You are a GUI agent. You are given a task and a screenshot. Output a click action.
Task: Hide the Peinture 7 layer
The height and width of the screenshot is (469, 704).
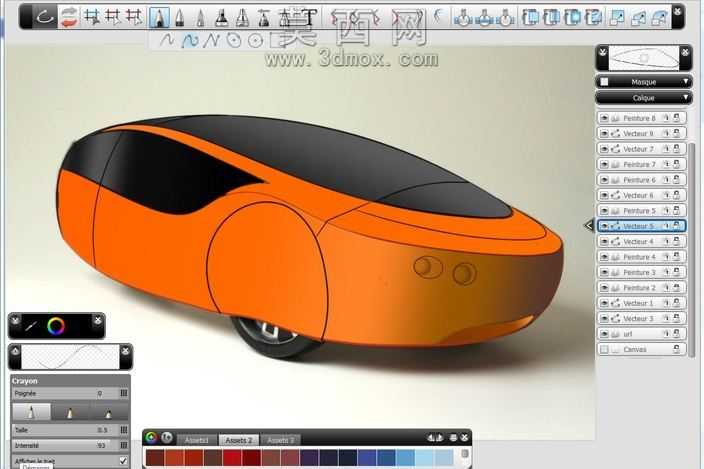tap(604, 164)
